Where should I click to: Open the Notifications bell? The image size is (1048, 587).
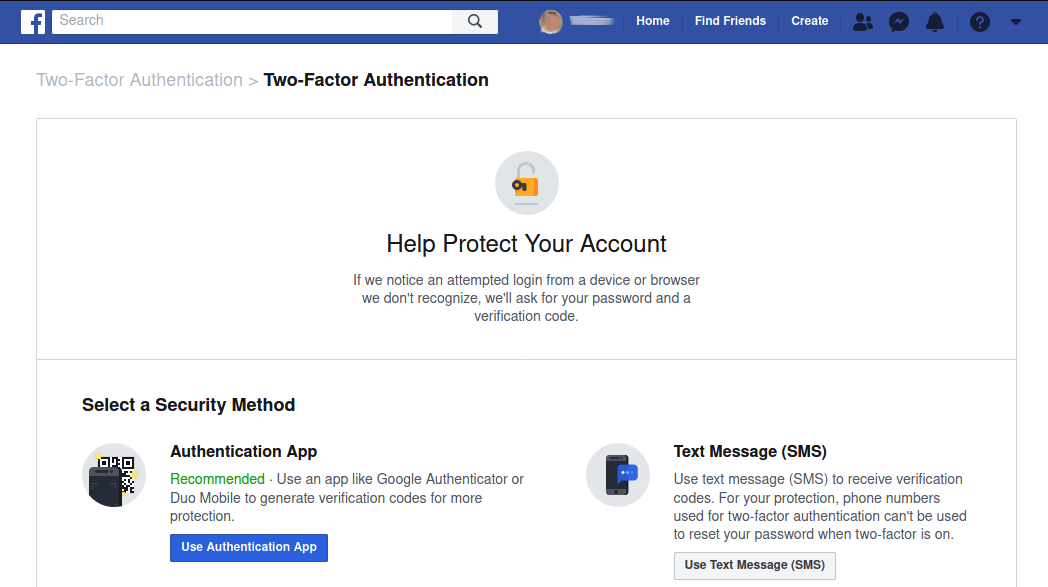935,22
